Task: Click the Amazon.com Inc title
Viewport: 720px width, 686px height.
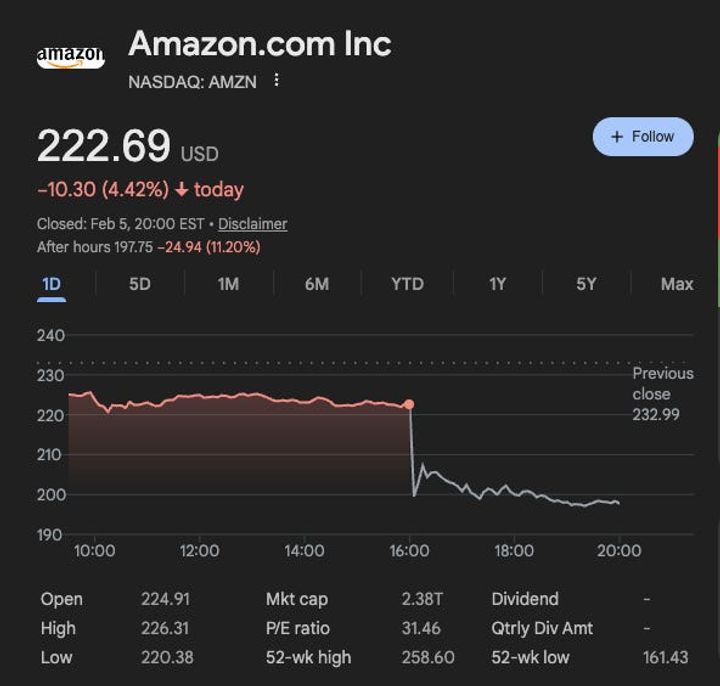Action: point(260,44)
